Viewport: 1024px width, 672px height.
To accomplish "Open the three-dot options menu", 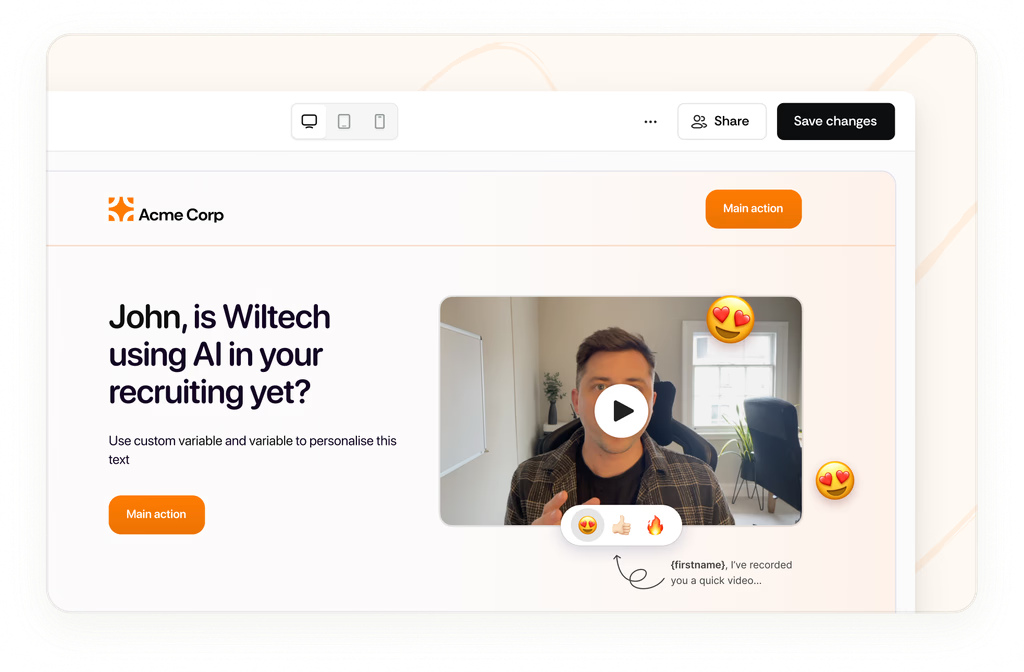I will [650, 121].
